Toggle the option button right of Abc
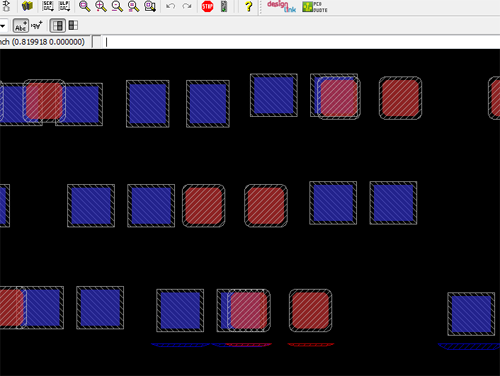The image size is (500, 376). click(x=37, y=26)
